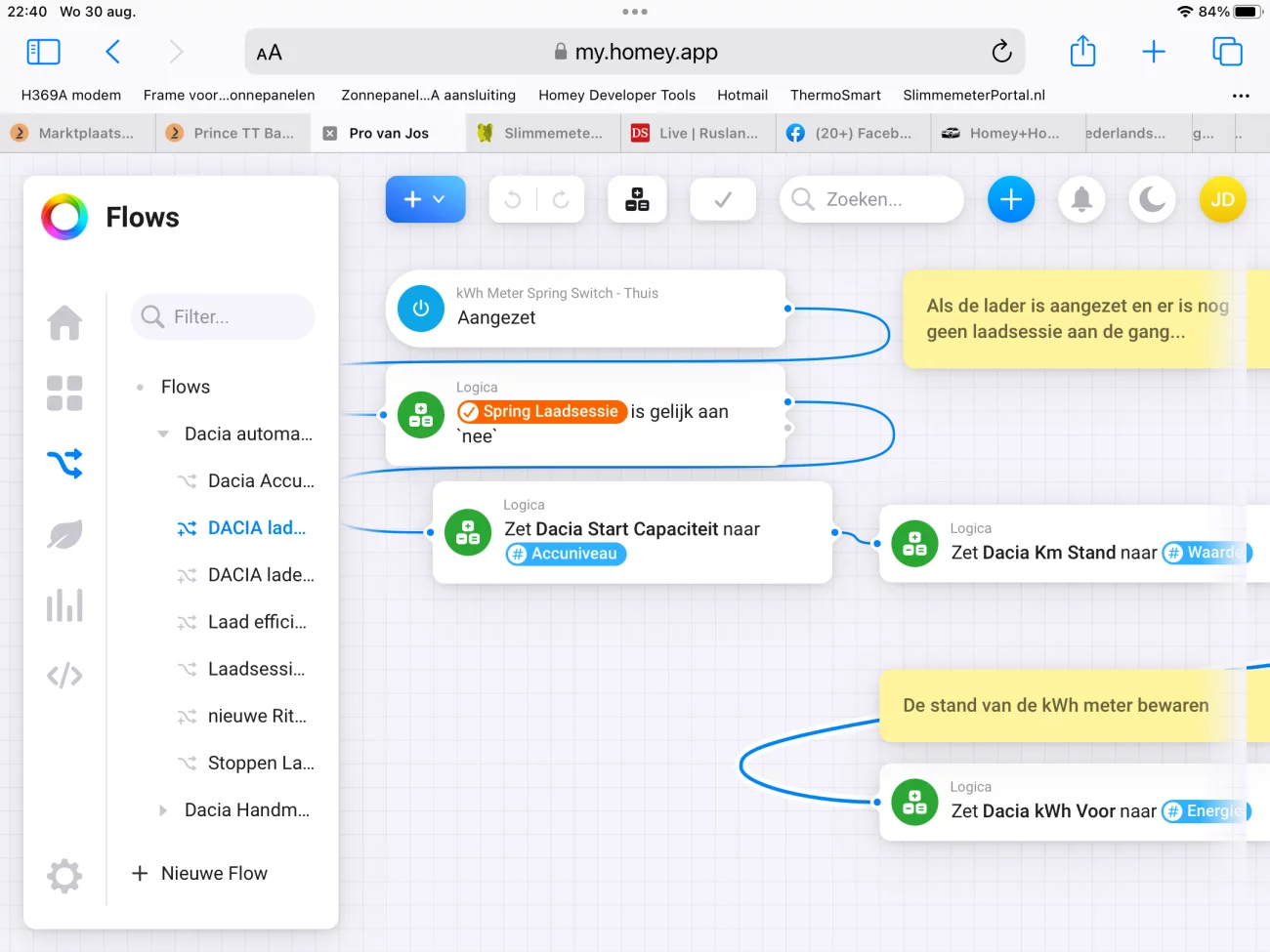Switch to Prince TT Ba... tab
This screenshot has height=952, width=1270.
pyautogui.click(x=233, y=133)
